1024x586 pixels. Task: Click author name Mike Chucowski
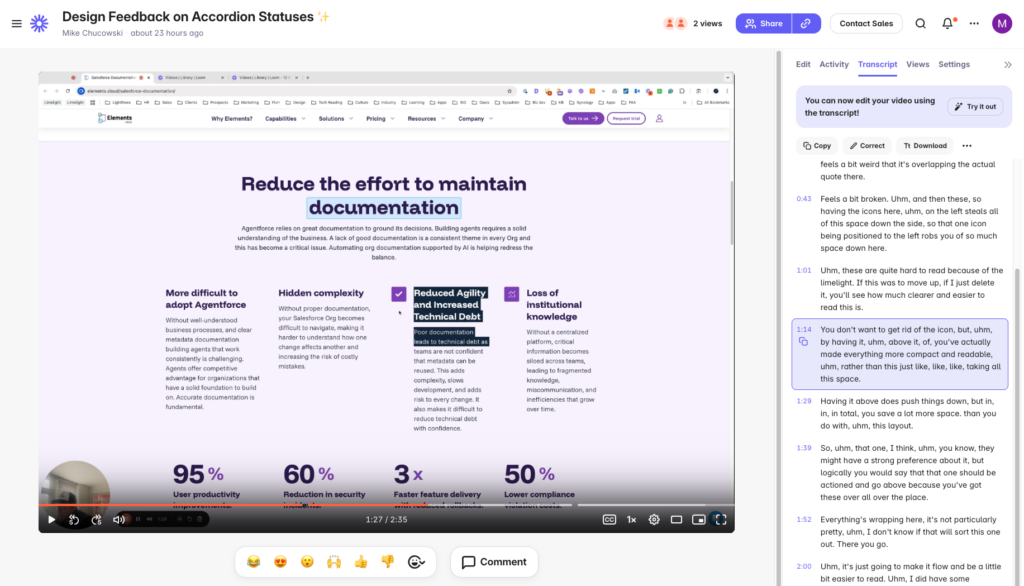92,33
